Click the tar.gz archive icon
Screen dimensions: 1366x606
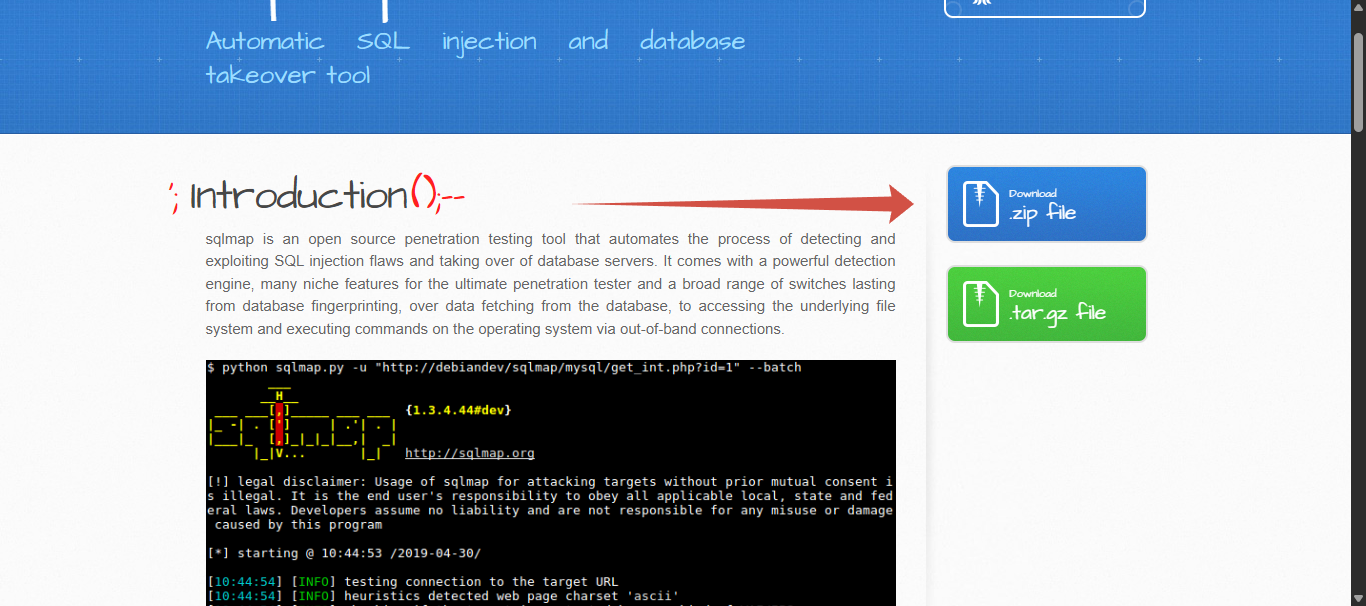click(x=980, y=304)
